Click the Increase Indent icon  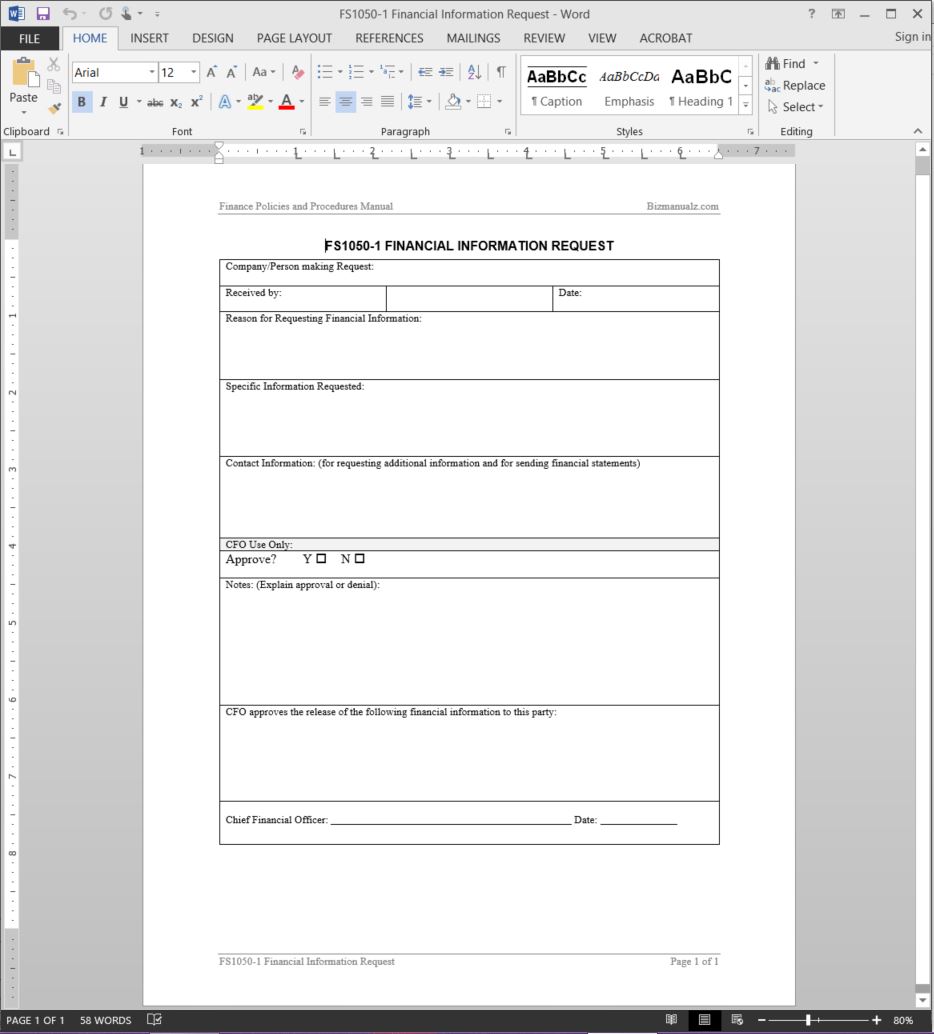click(447, 72)
